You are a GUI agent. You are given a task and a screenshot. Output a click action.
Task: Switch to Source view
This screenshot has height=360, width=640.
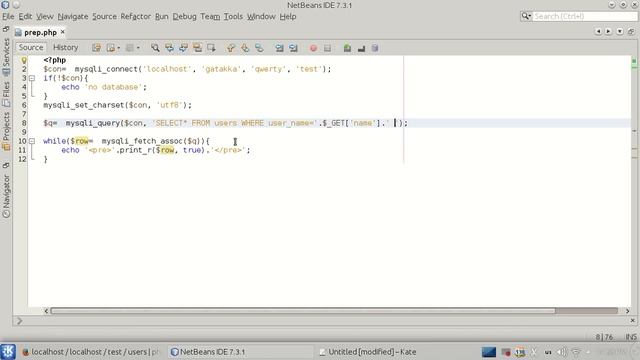pyautogui.click(x=31, y=47)
